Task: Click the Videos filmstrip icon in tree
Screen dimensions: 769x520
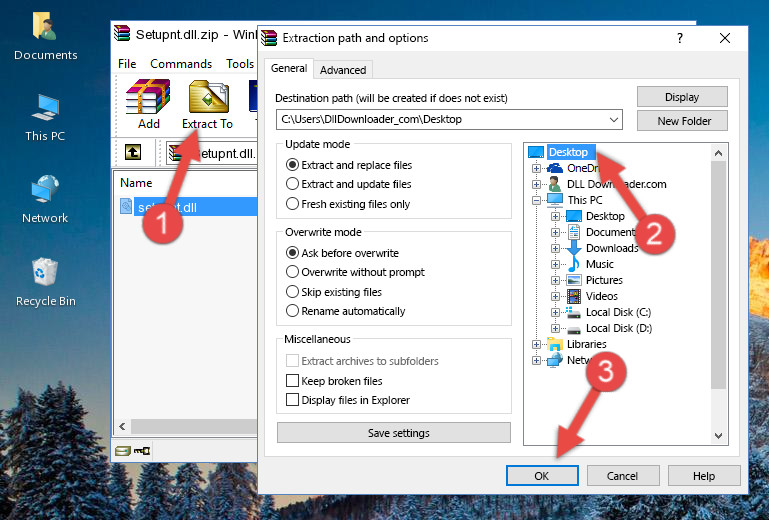Action: (x=574, y=296)
